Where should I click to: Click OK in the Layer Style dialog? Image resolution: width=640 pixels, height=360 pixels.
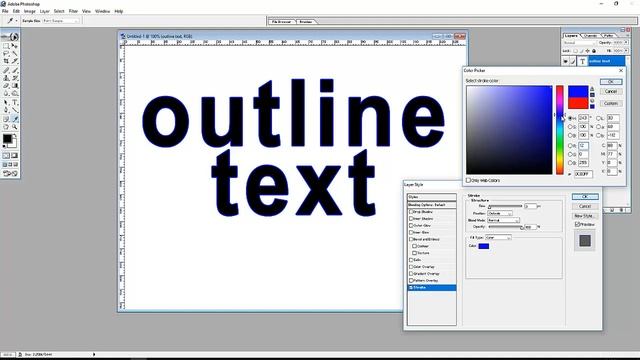coord(585,197)
